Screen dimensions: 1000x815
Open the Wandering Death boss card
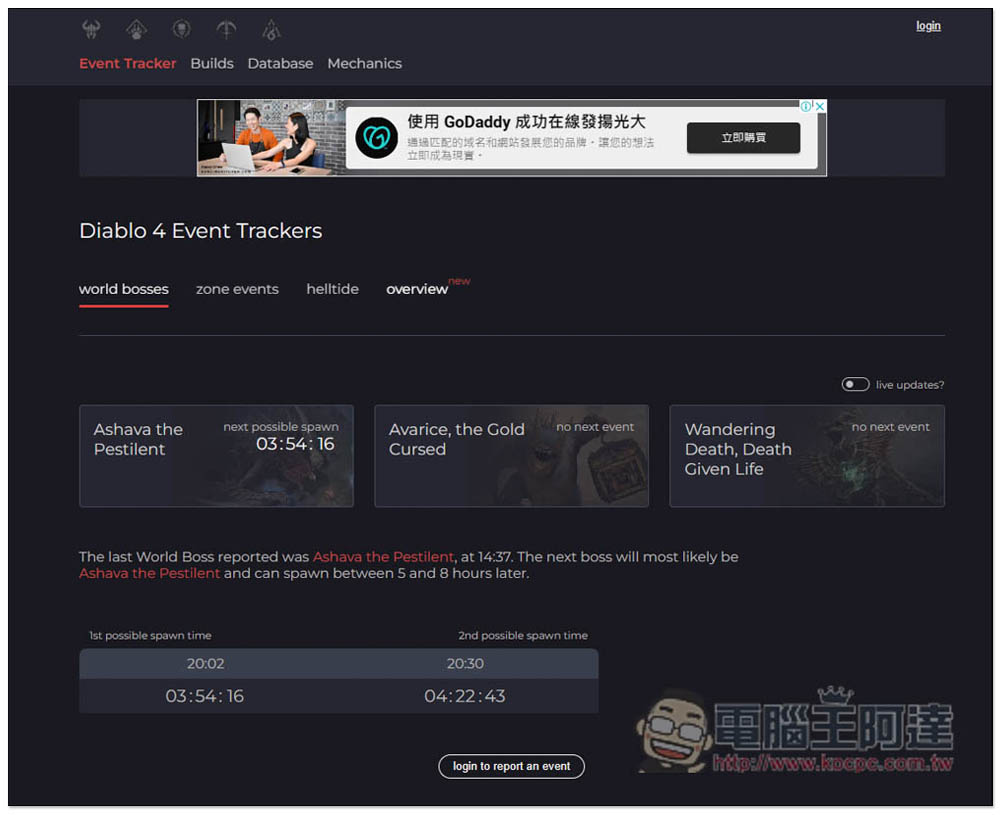pyautogui.click(x=807, y=456)
